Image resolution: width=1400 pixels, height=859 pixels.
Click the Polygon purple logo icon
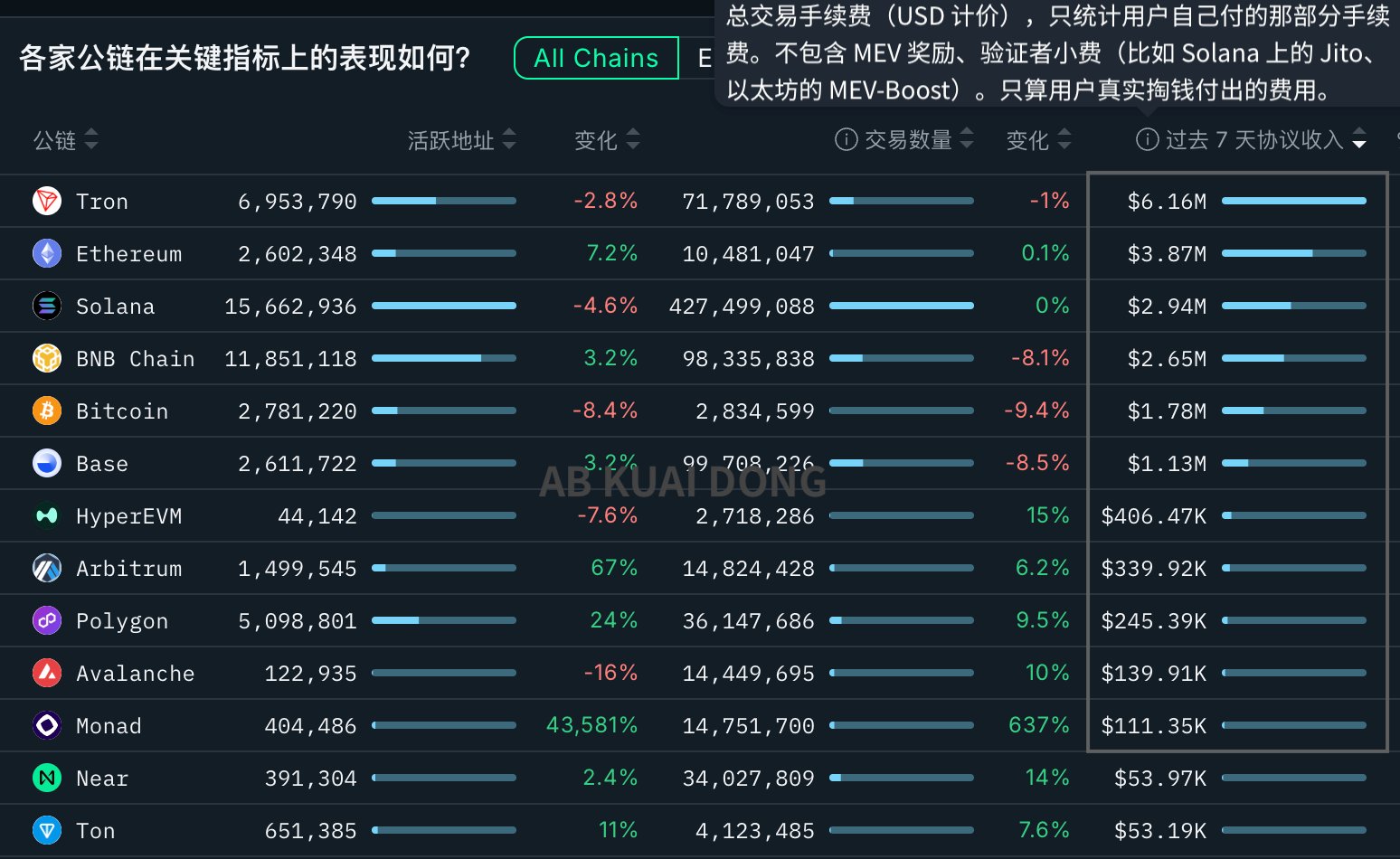47,620
